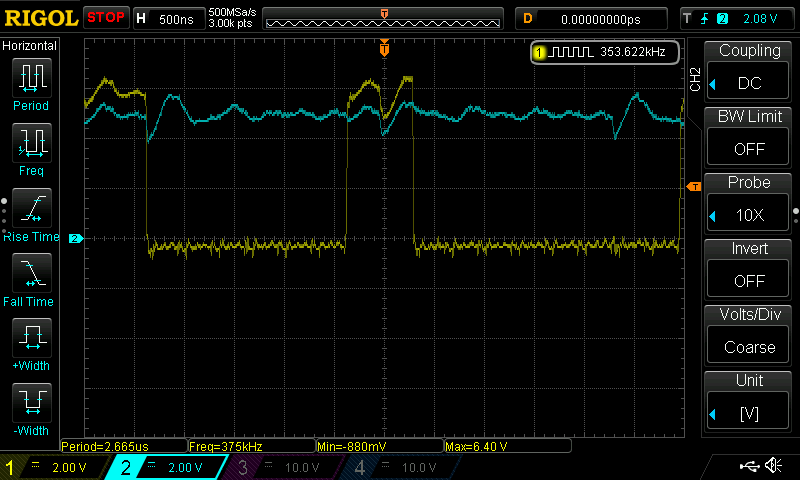Click the waveform memory position bar
The width and height of the screenshot is (800, 480).
click(x=385, y=19)
